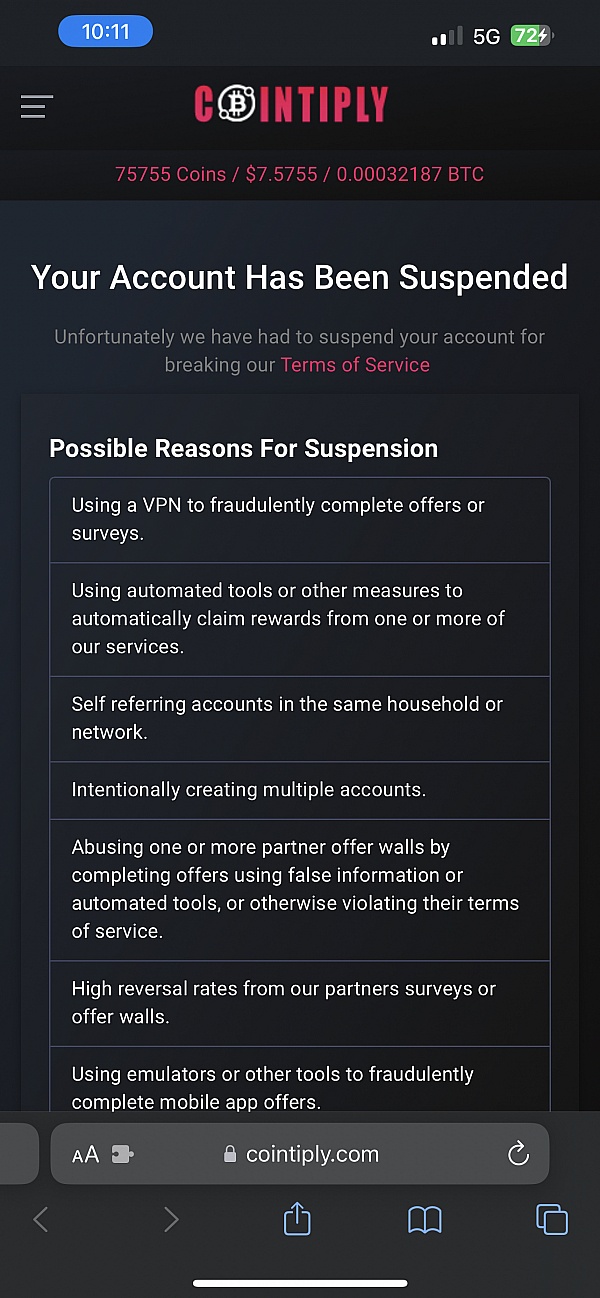Open the Safari share sheet icon
The height and width of the screenshot is (1298, 600).
point(298,1219)
